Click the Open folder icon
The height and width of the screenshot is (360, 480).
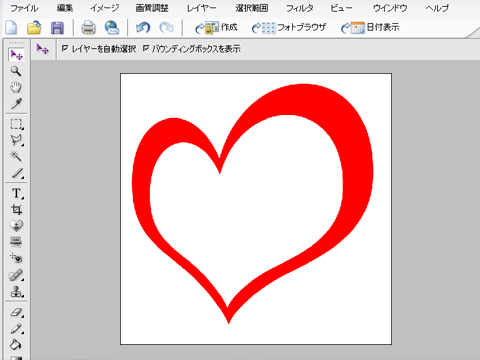34,27
